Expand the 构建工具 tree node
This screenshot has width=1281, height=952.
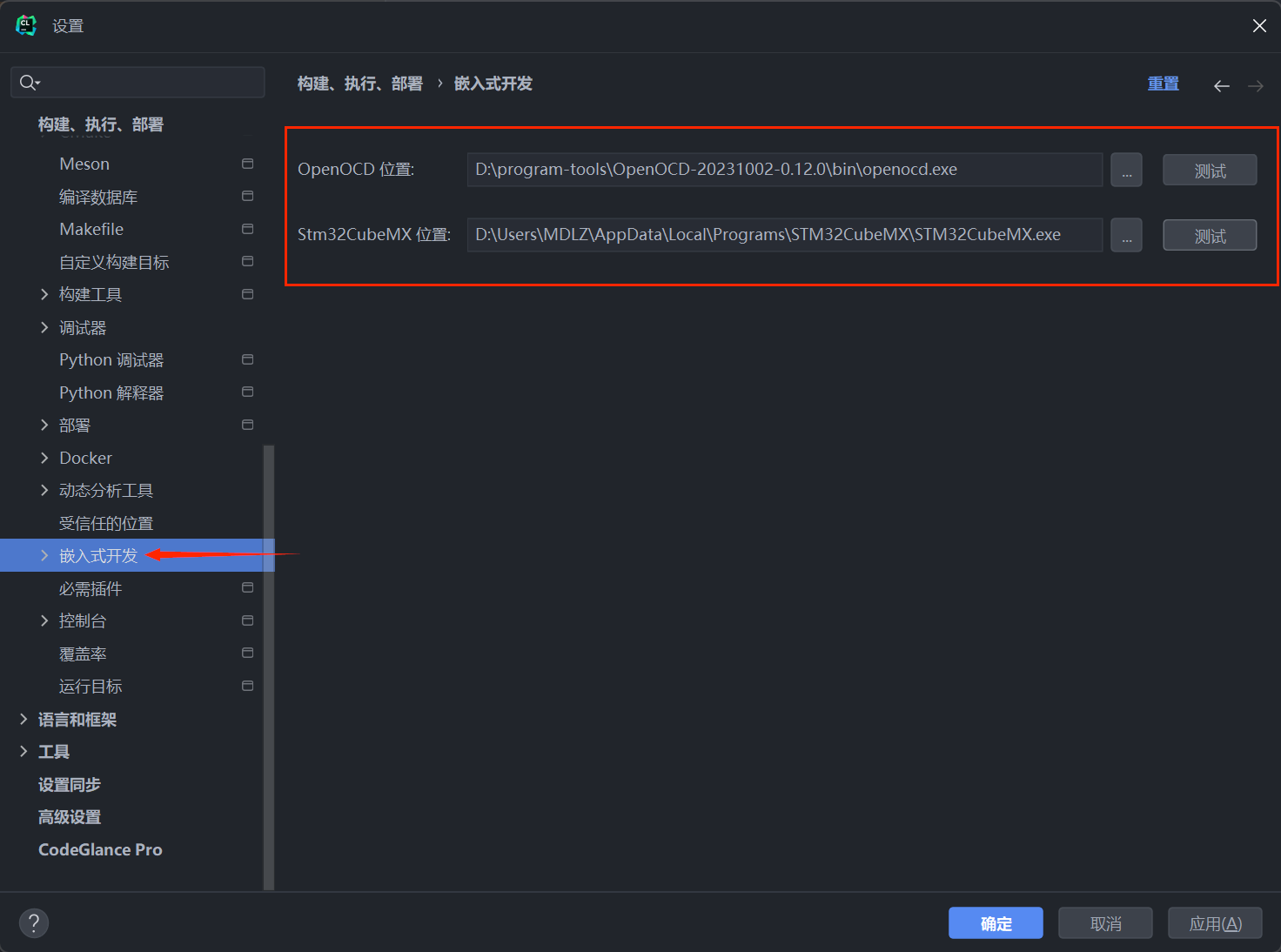click(44, 295)
